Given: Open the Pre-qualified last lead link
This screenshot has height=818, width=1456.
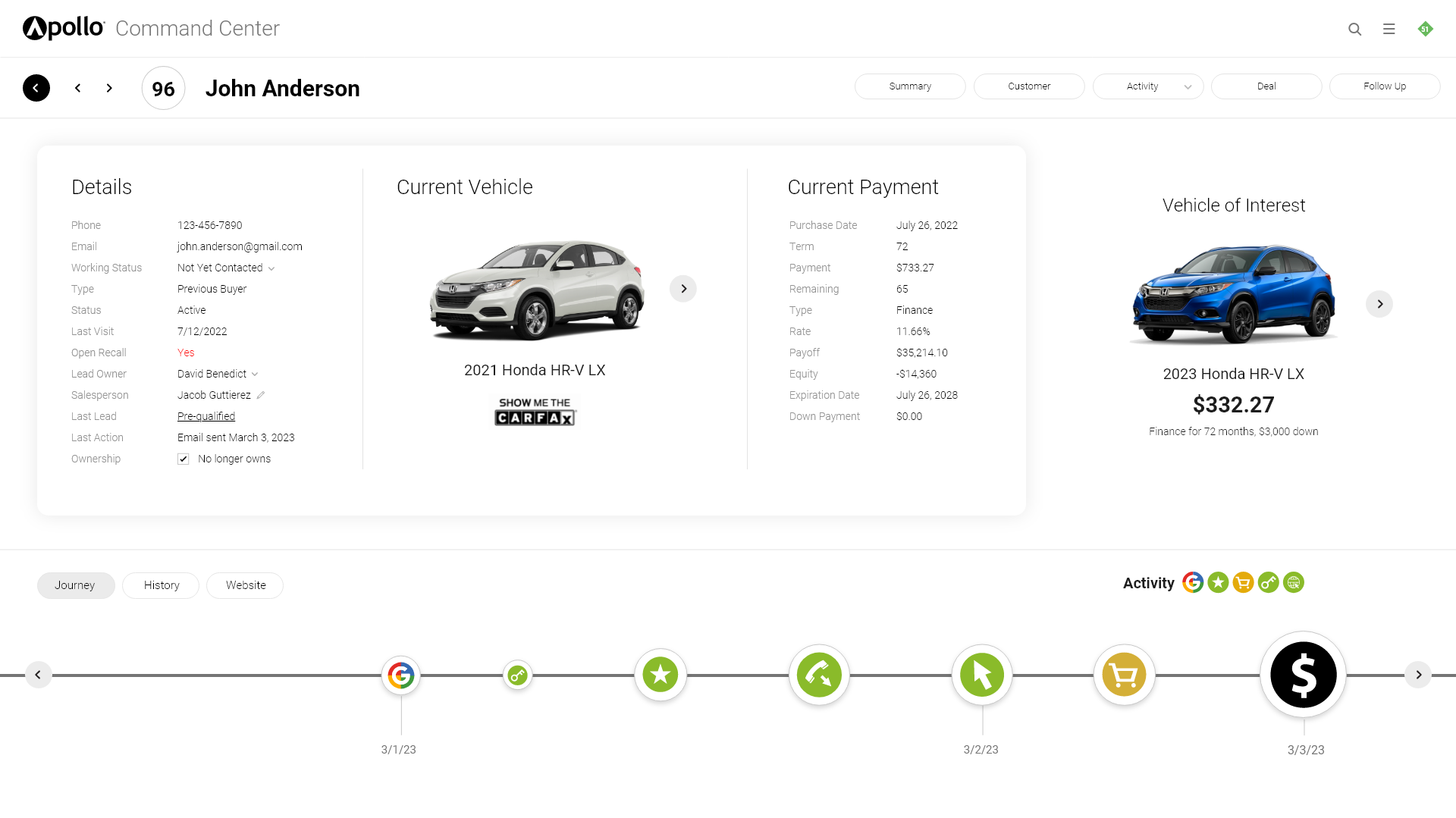Looking at the screenshot, I should click(206, 416).
